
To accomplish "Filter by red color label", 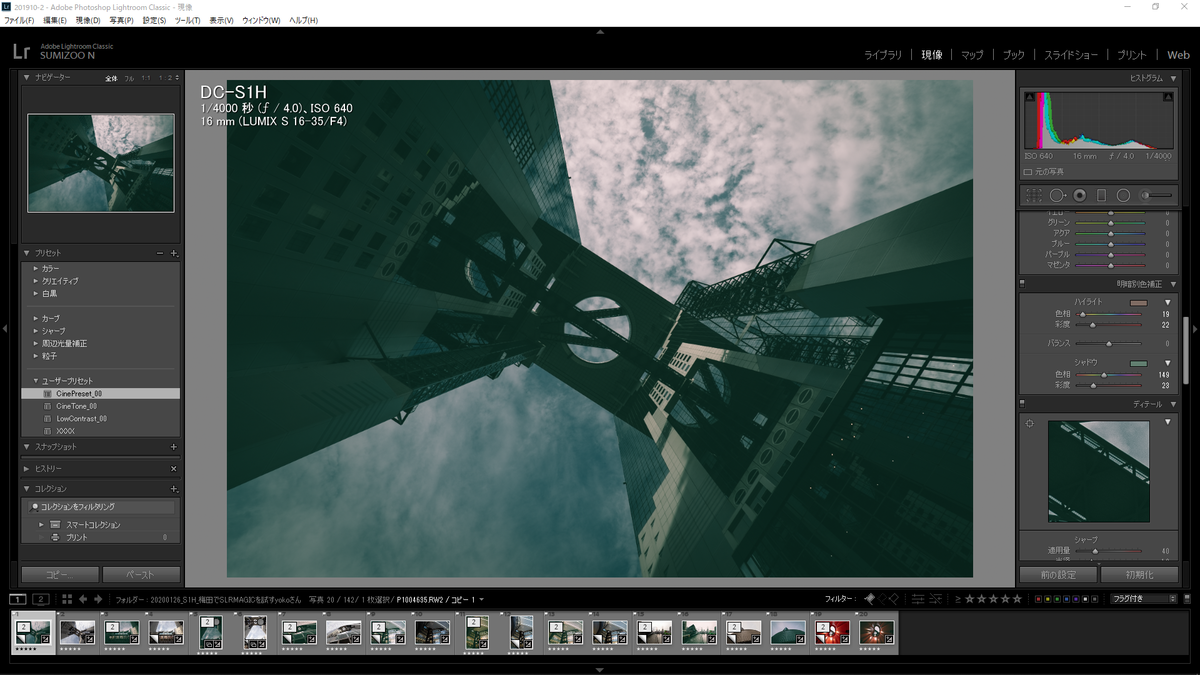I will pos(1038,599).
